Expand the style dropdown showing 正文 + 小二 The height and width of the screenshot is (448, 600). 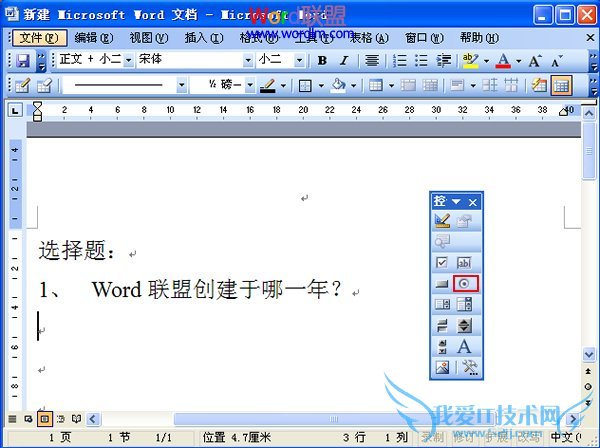[x=129, y=61]
